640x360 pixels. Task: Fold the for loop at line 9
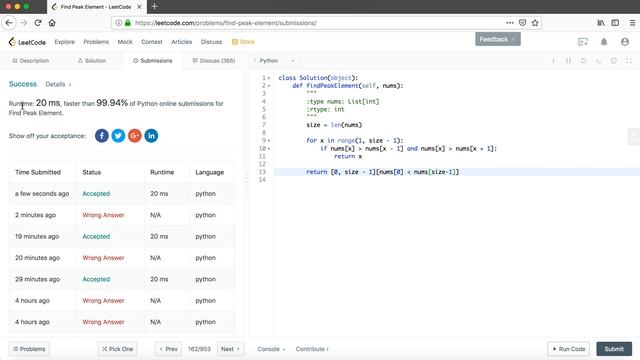[x=269, y=140]
